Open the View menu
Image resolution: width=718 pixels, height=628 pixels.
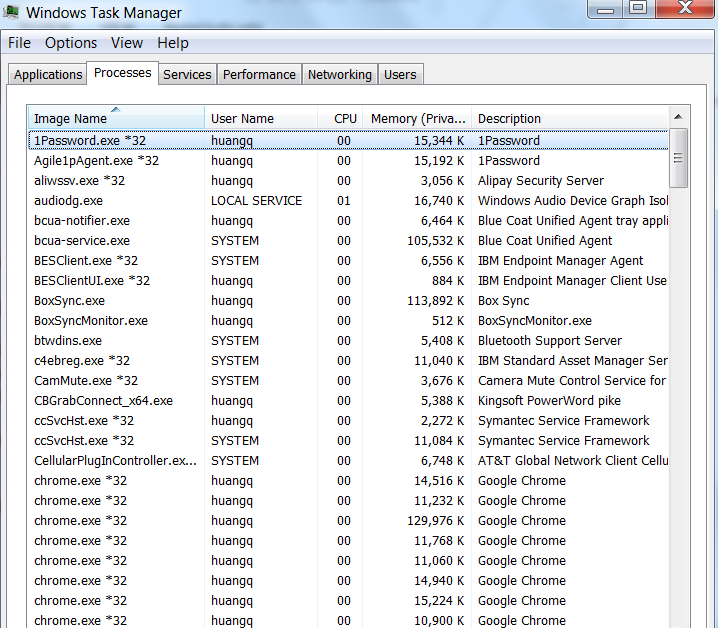point(127,43)
